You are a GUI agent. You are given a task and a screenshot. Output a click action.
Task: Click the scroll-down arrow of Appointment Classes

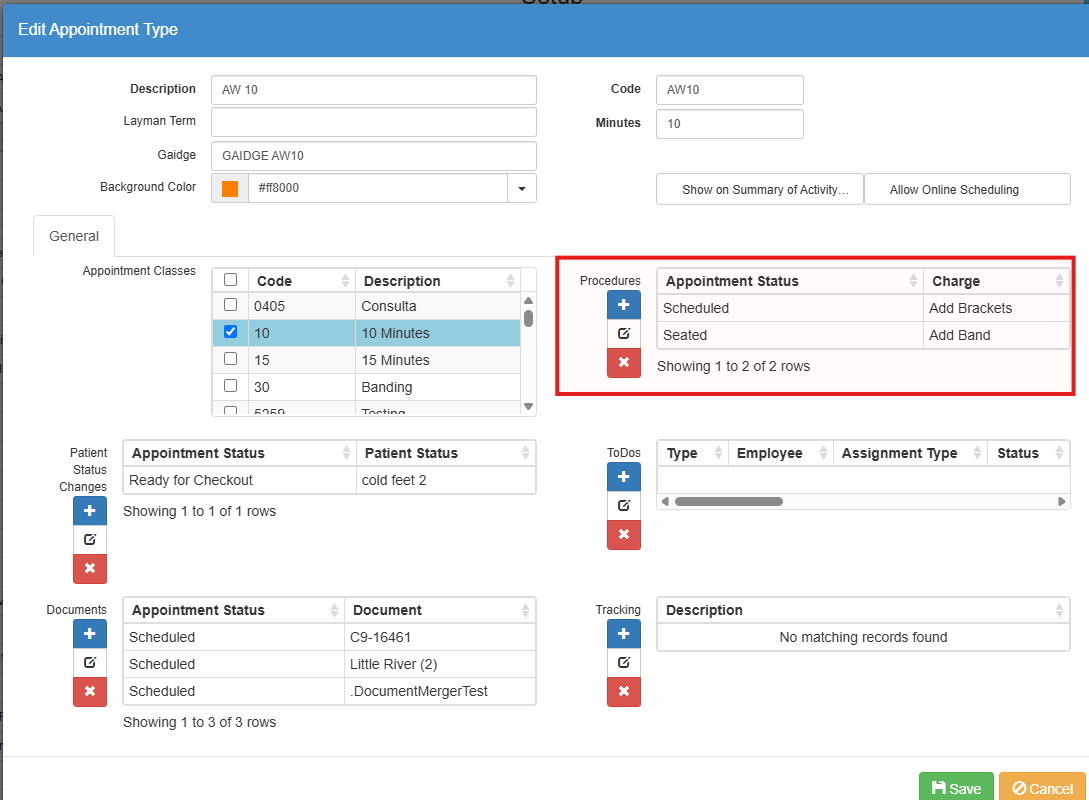coord(529,406)
